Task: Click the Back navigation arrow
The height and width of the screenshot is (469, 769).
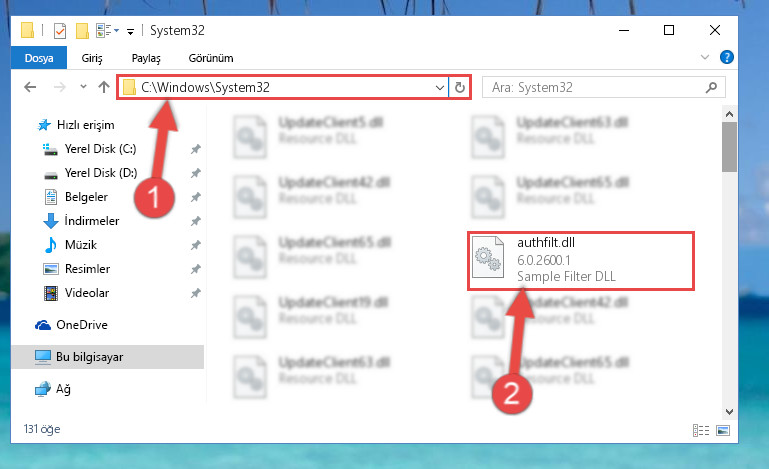Action: coord(30,87)
